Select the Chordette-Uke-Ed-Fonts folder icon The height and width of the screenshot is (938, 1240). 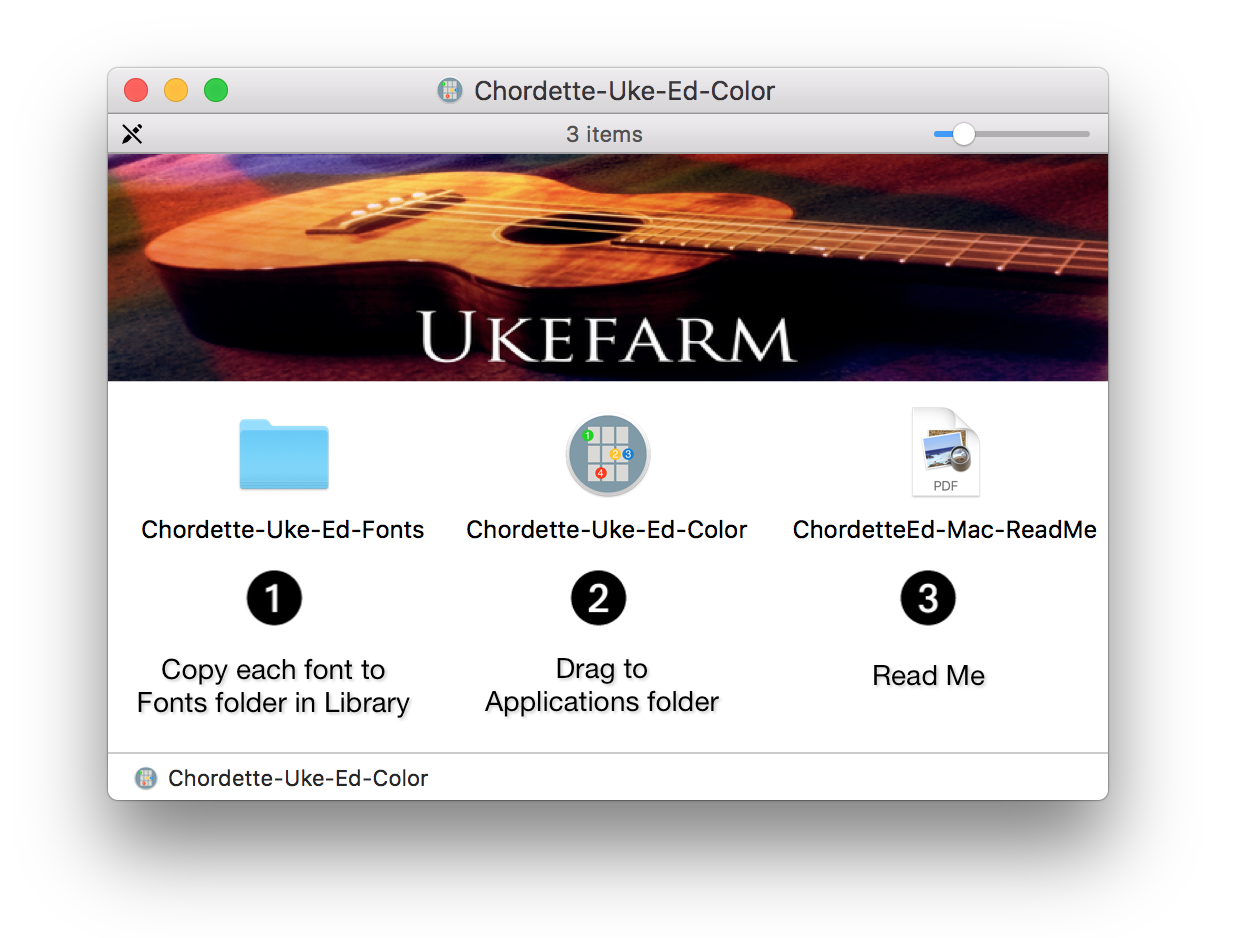point(284,454)
